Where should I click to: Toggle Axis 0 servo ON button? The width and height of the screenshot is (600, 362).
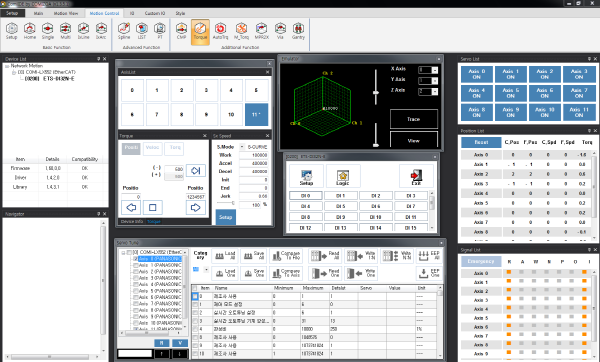click(x=476, y=74)
